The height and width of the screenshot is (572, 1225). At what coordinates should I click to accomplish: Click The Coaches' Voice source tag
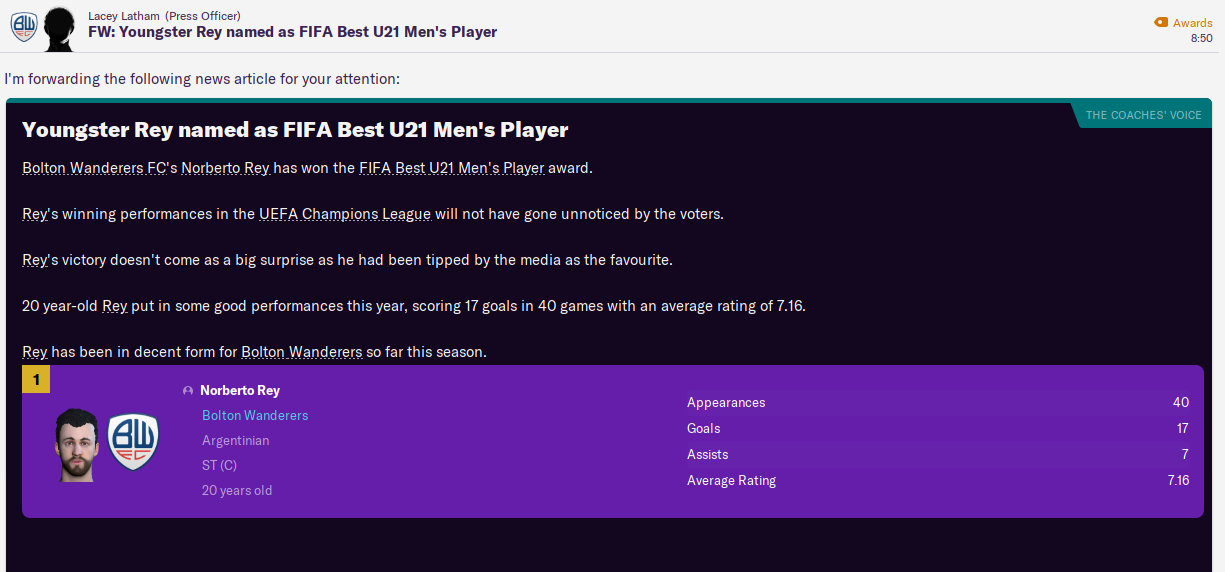pyautogui.click(x=1143, y=115)
